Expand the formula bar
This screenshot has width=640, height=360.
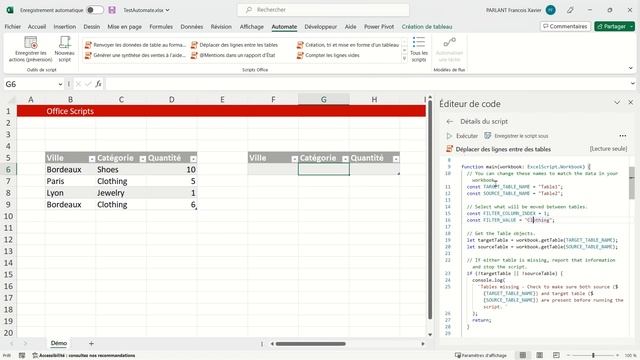click(632, 84)
